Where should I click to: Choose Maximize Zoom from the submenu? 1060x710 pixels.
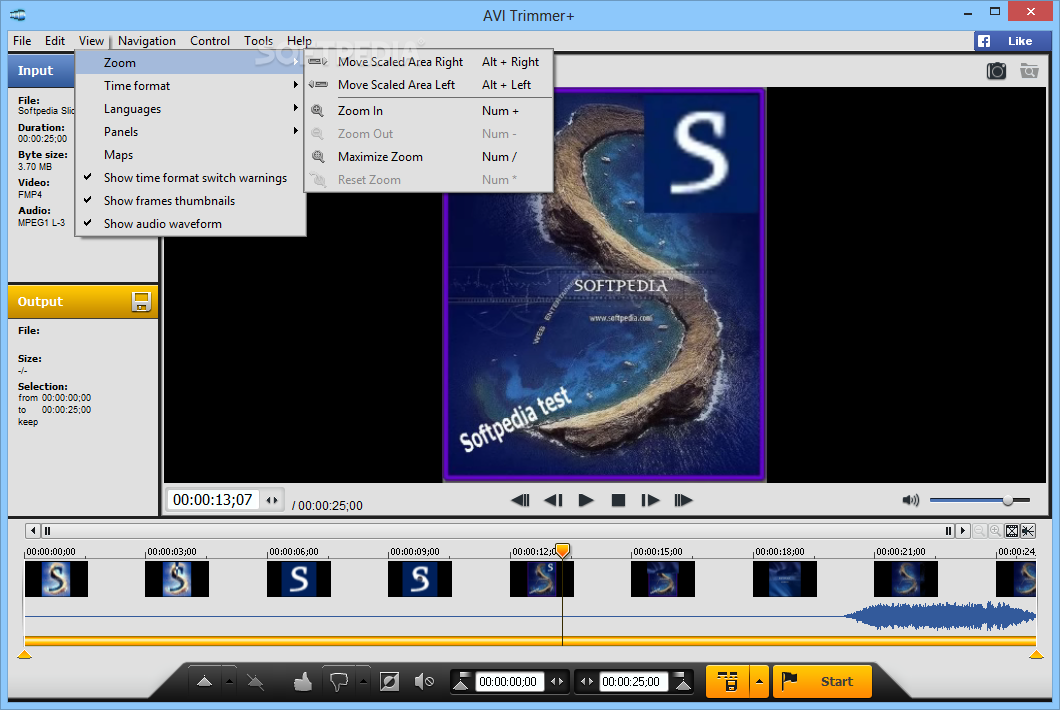[429, 157]
